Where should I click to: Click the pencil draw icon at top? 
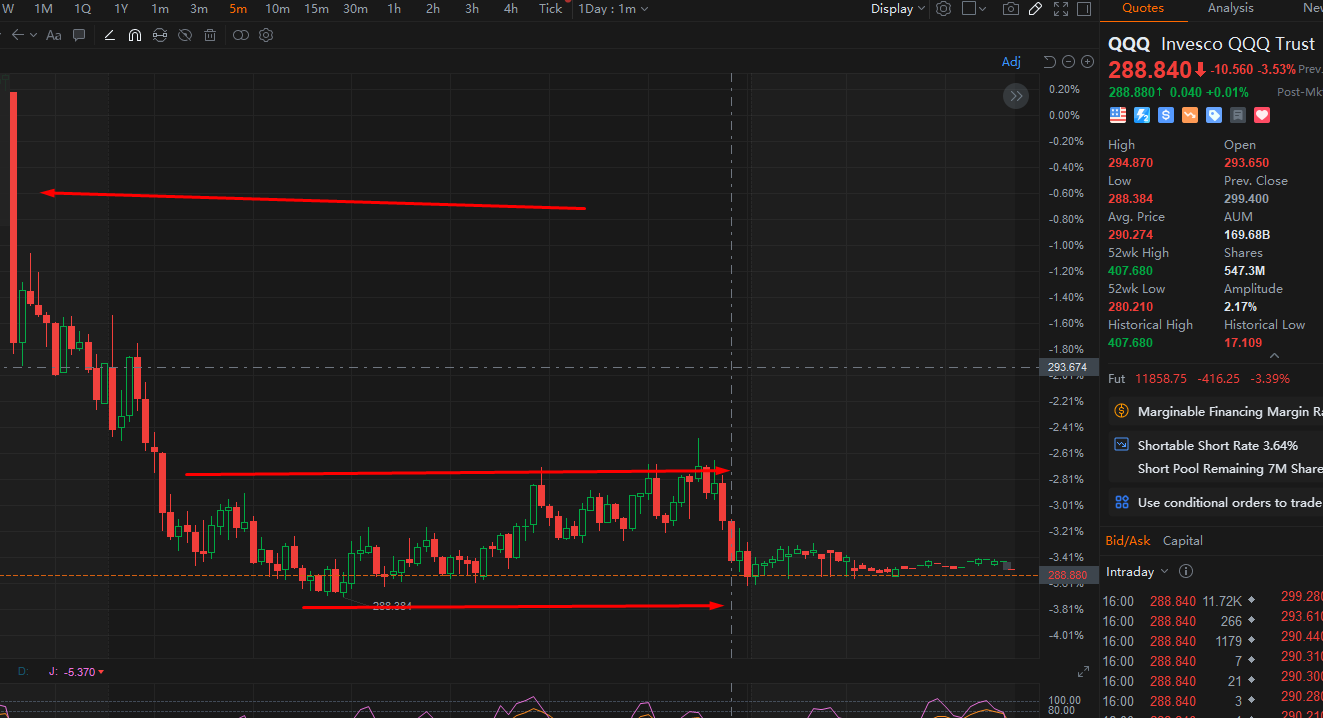1036,9
